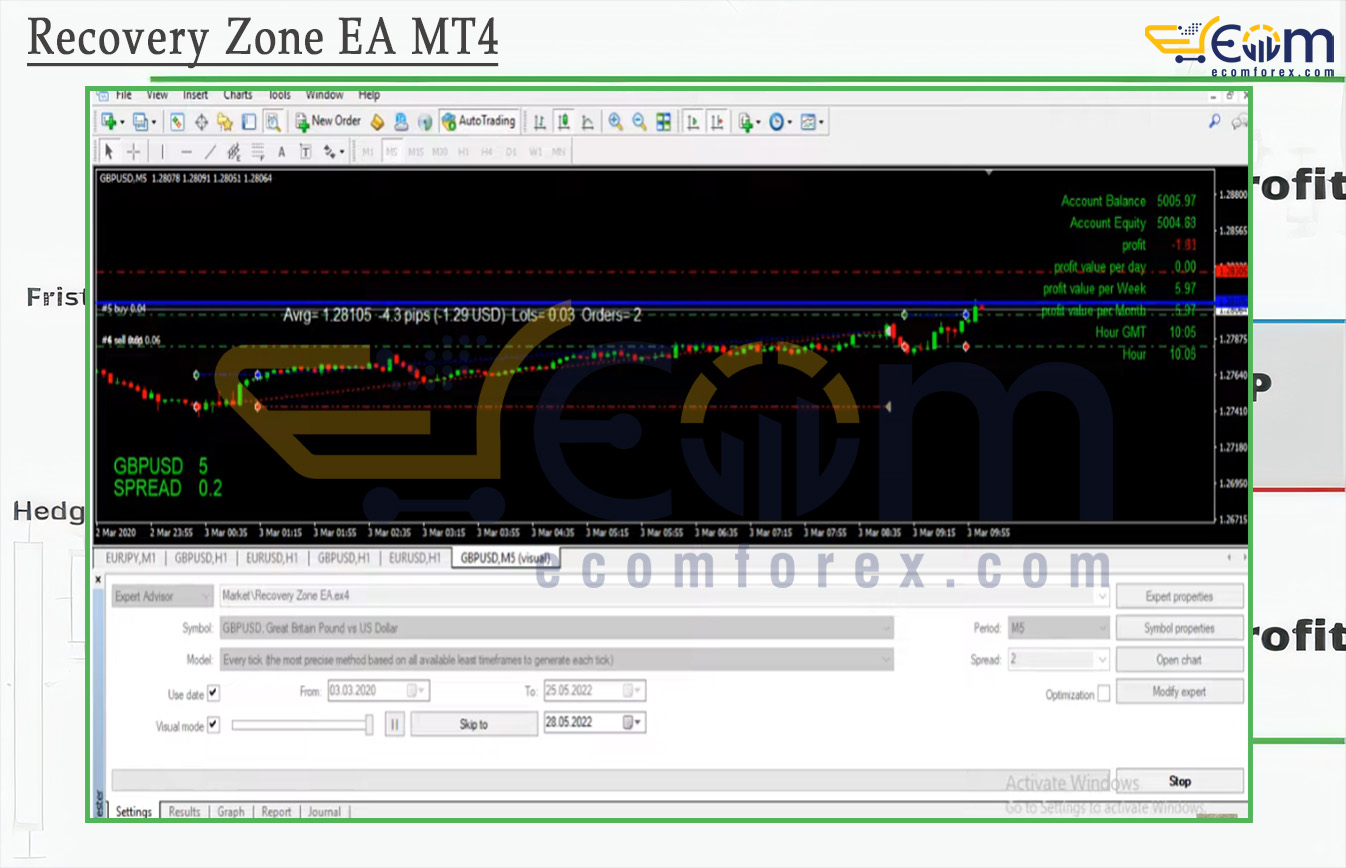Image resolution: width=1346 pixels, height=868 pixels.
Task: Click the New Order toolbar button
Action: coord(327,121)
